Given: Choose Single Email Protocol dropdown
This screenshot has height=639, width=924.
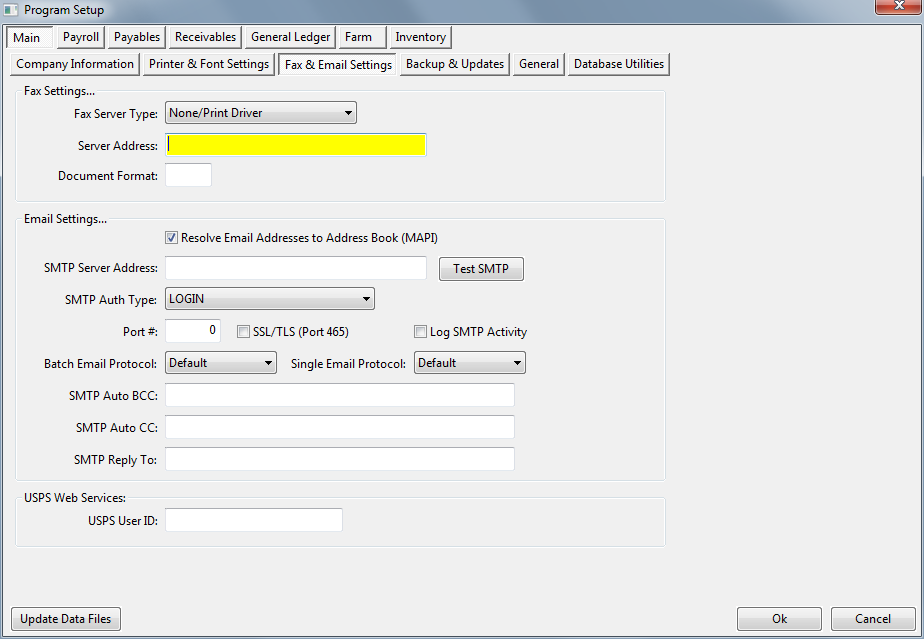Looking at the screenshot, I should [470, 363].
